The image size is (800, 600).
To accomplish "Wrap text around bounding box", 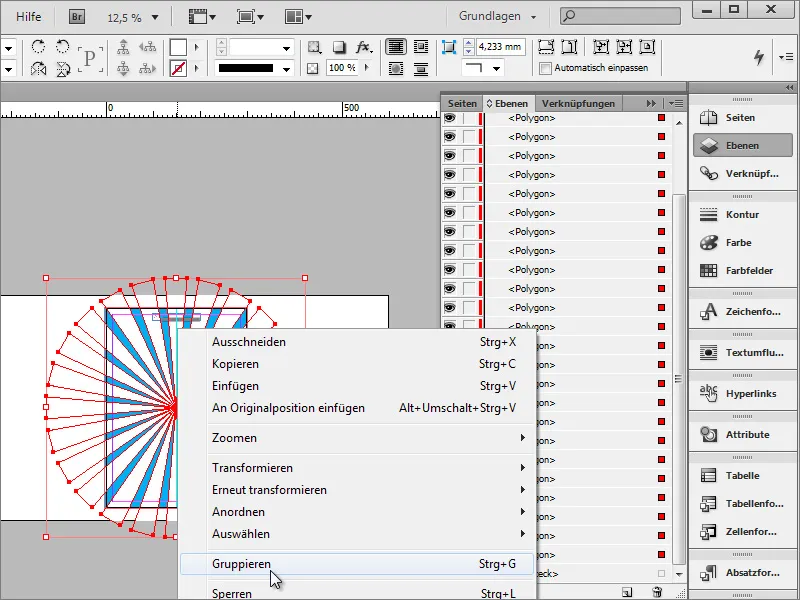I will (x=421, y=47).
